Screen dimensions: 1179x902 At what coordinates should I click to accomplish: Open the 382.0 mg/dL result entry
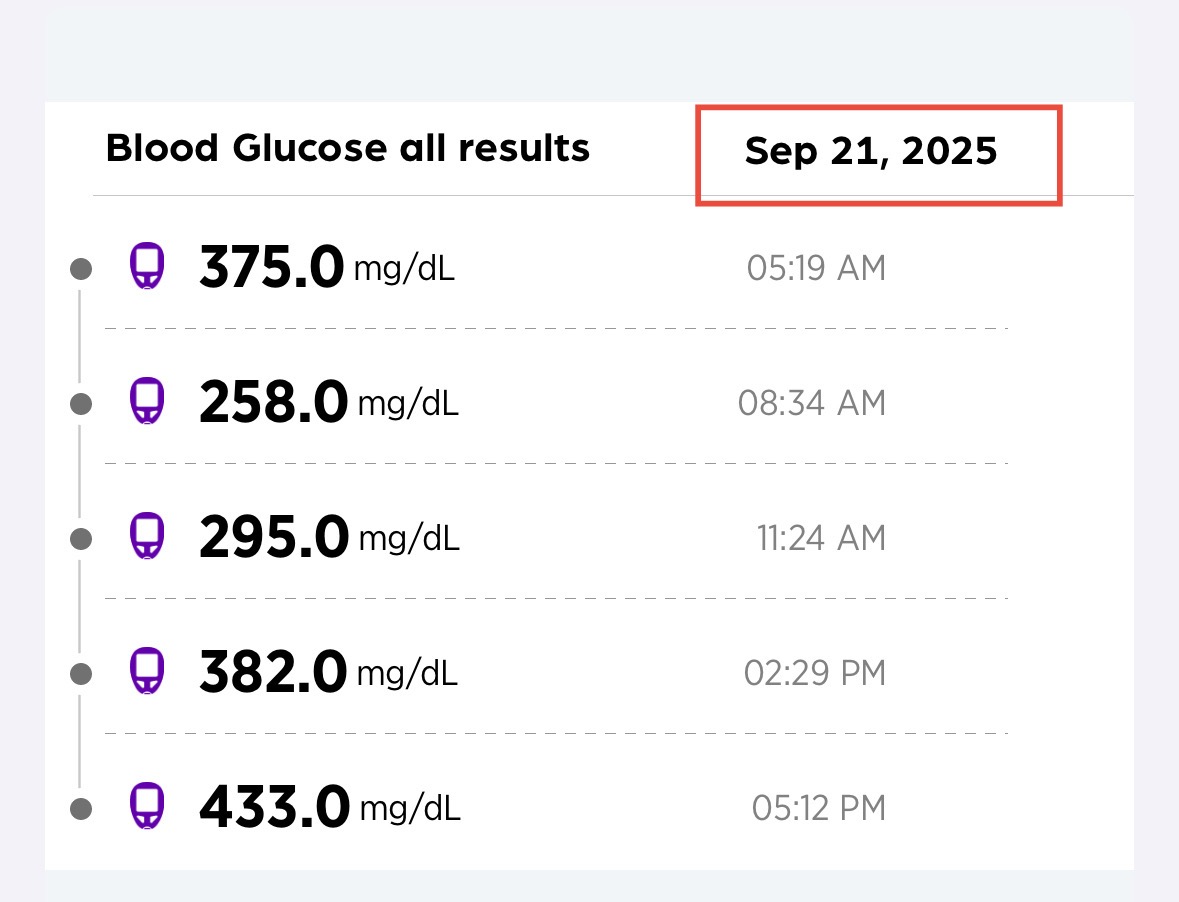[328, 672]
